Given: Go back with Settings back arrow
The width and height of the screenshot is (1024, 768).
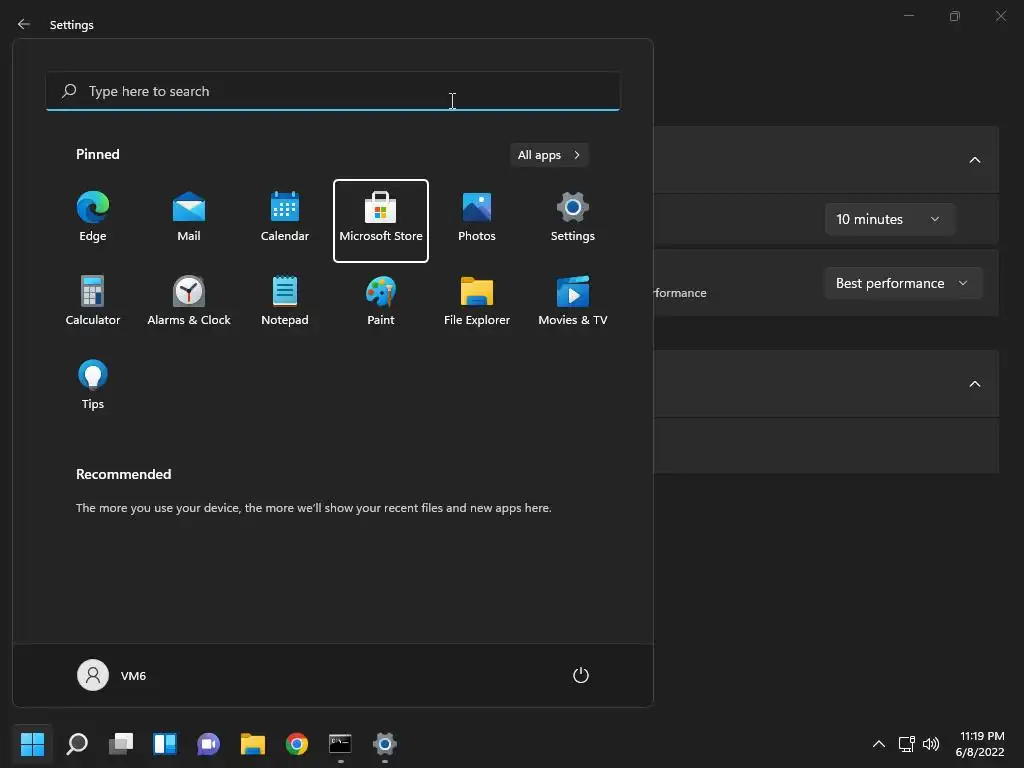Looking at the screenshot, I should click(x=24, y=24).
